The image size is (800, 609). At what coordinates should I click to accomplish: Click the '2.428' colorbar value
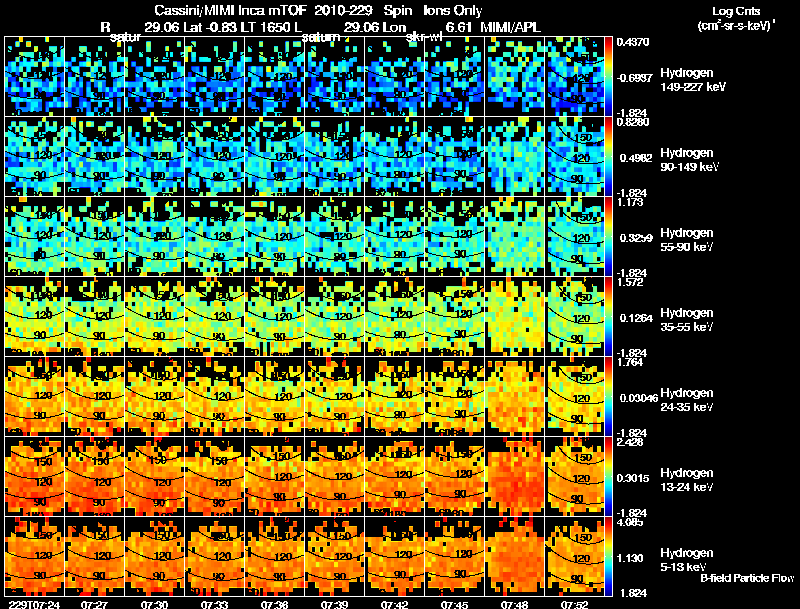(630, 442)
